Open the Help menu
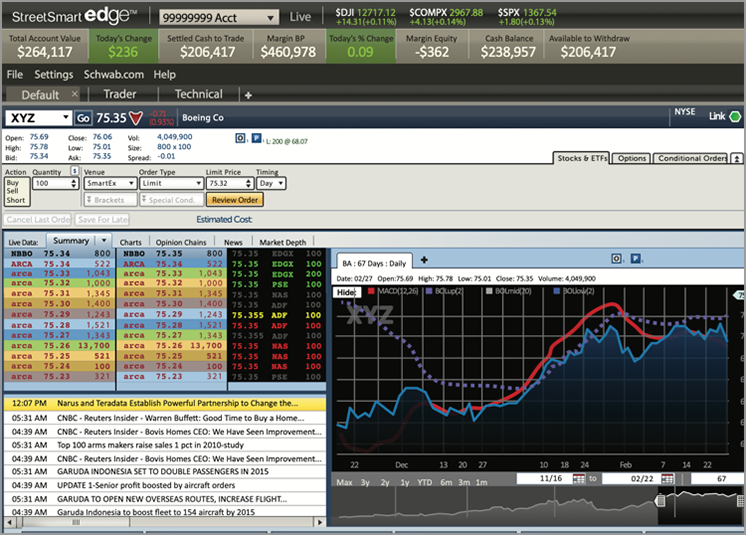 tap(165, 75)
